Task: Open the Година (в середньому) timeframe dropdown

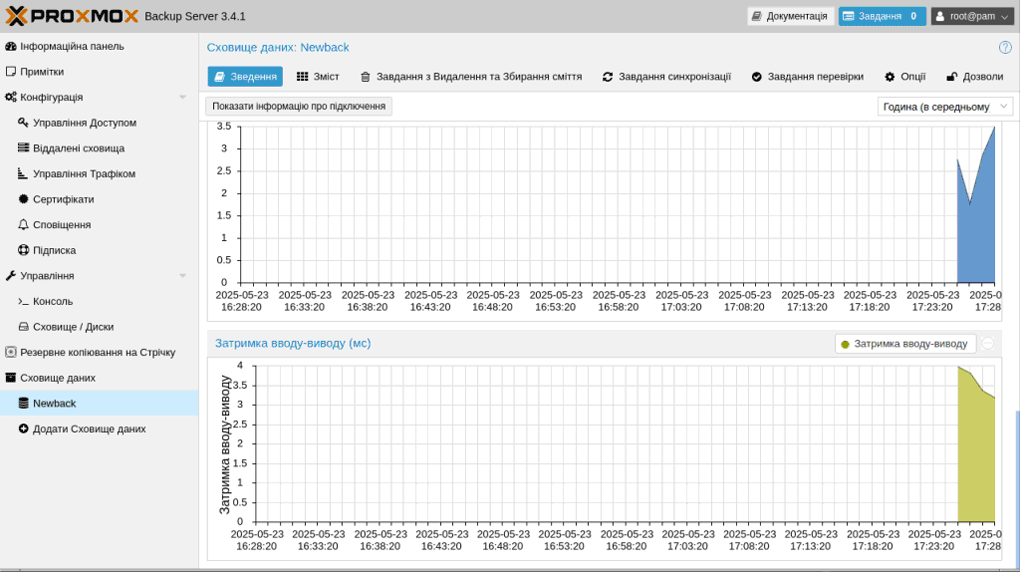Action: click(x=944, y=106)
